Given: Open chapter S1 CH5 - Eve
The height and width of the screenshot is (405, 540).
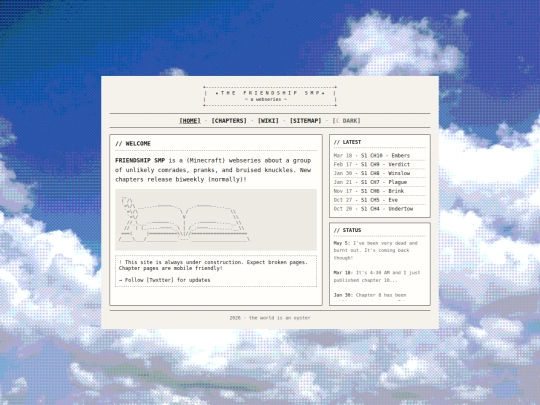Looking at the screenshot, I should pos(380,200).
